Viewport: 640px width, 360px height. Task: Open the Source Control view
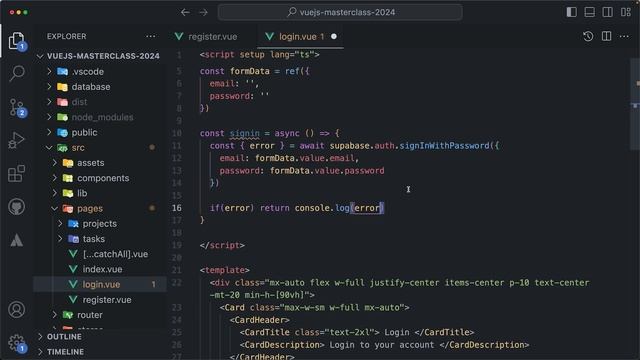[x=17, y=107]
